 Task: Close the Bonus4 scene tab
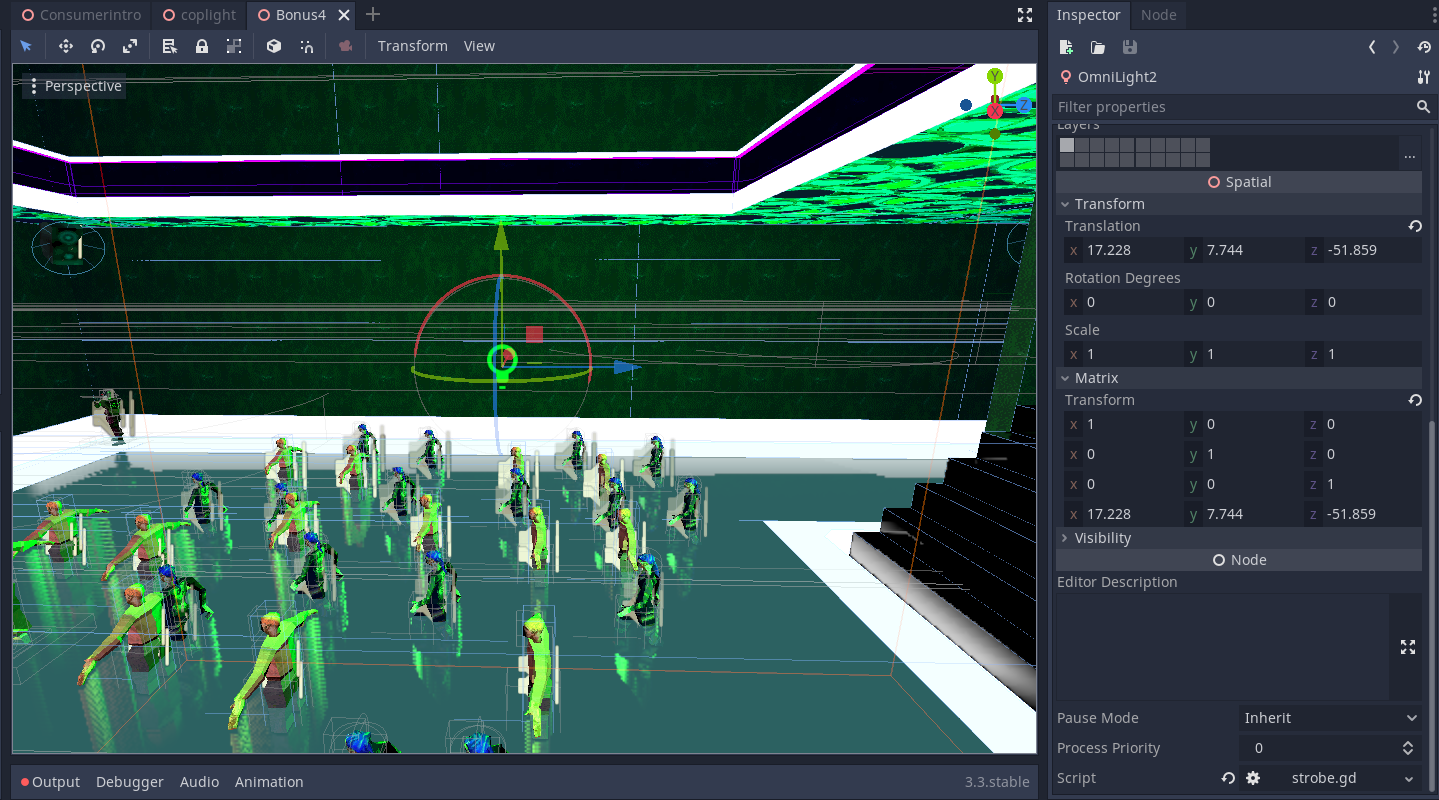point(345,15)
